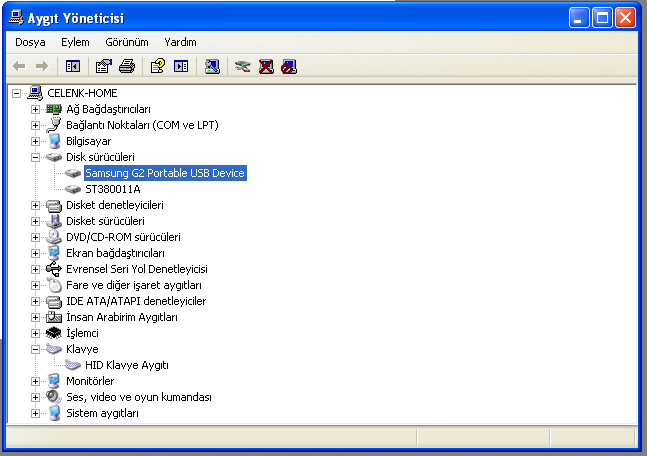The image size is (647, 456).
Task: Click the network adapter card icon
Action: (x=54, y=109)
